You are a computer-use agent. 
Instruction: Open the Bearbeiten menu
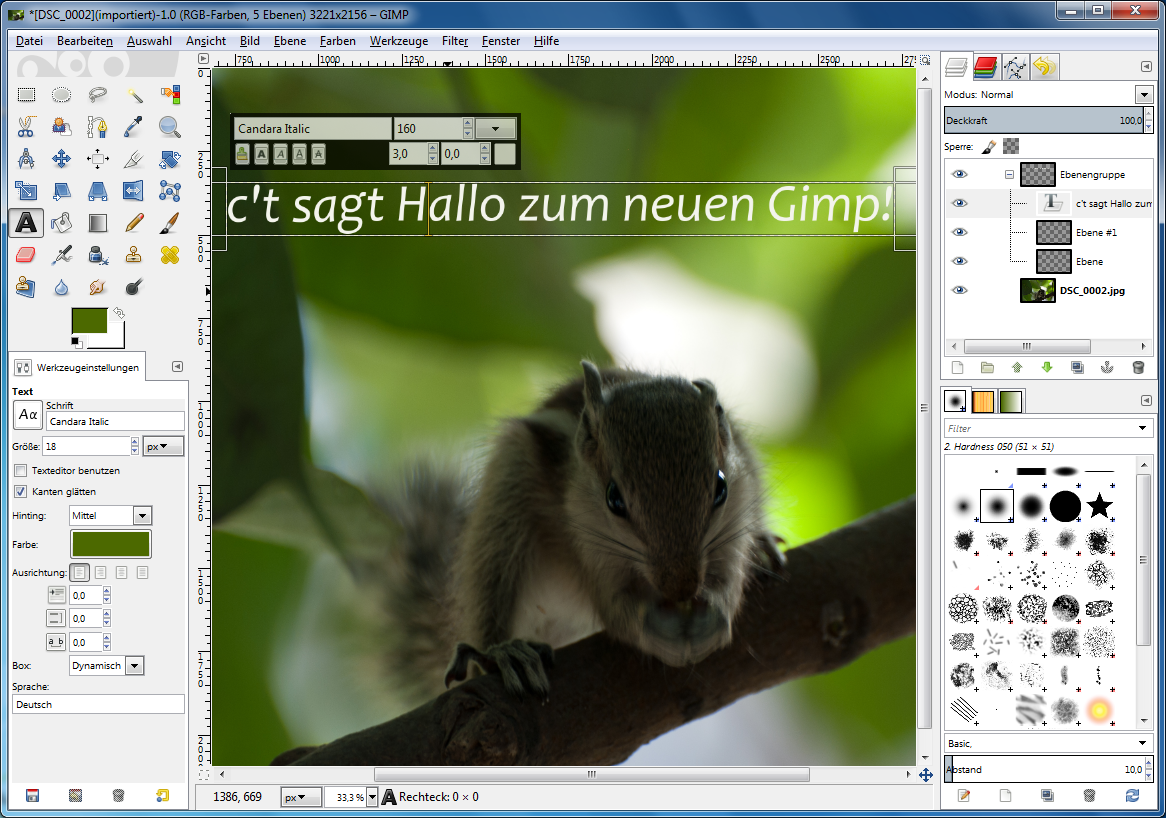(85, 41)
